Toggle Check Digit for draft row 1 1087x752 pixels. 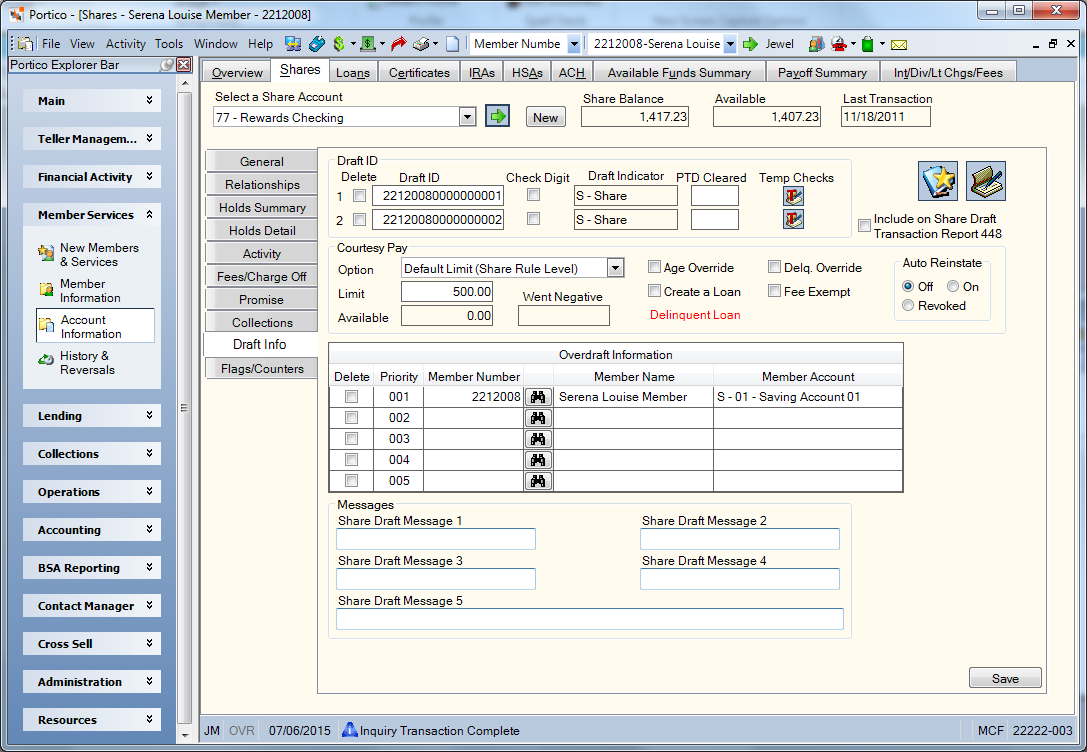tap(533, 195)
